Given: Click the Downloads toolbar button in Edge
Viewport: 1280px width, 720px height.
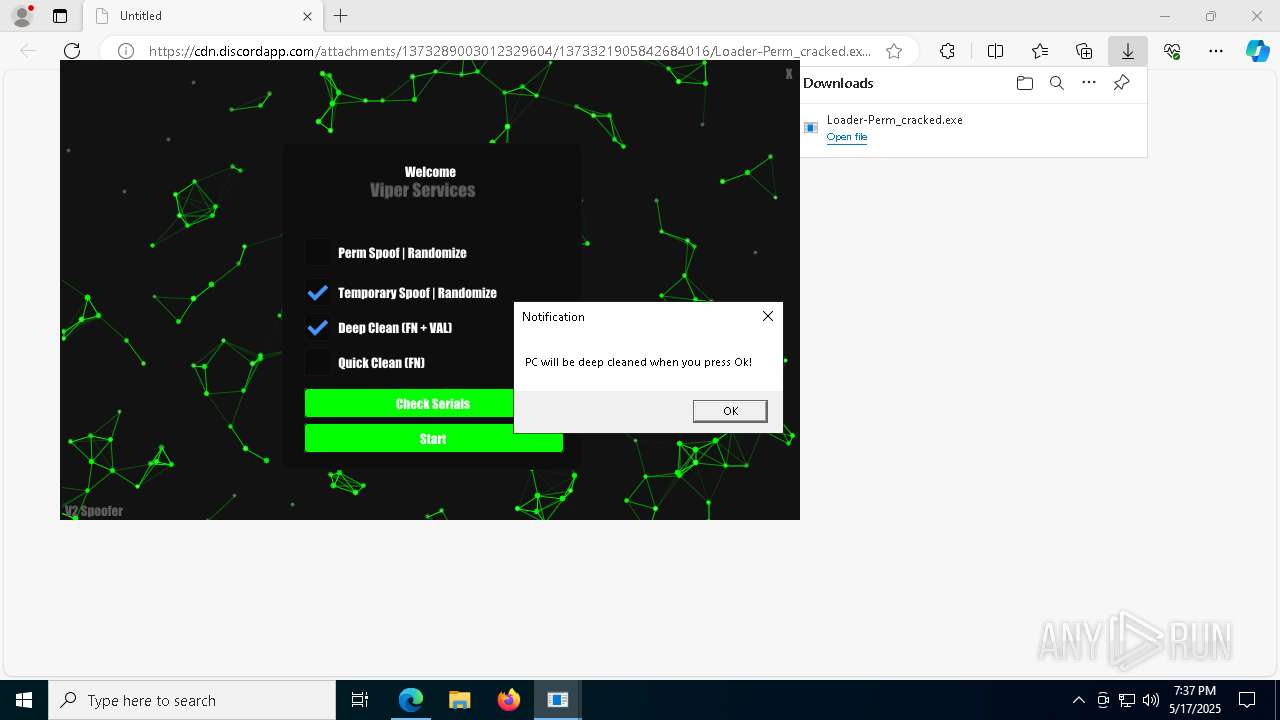Looking at the screenshot, I should tap(1127, 51).
